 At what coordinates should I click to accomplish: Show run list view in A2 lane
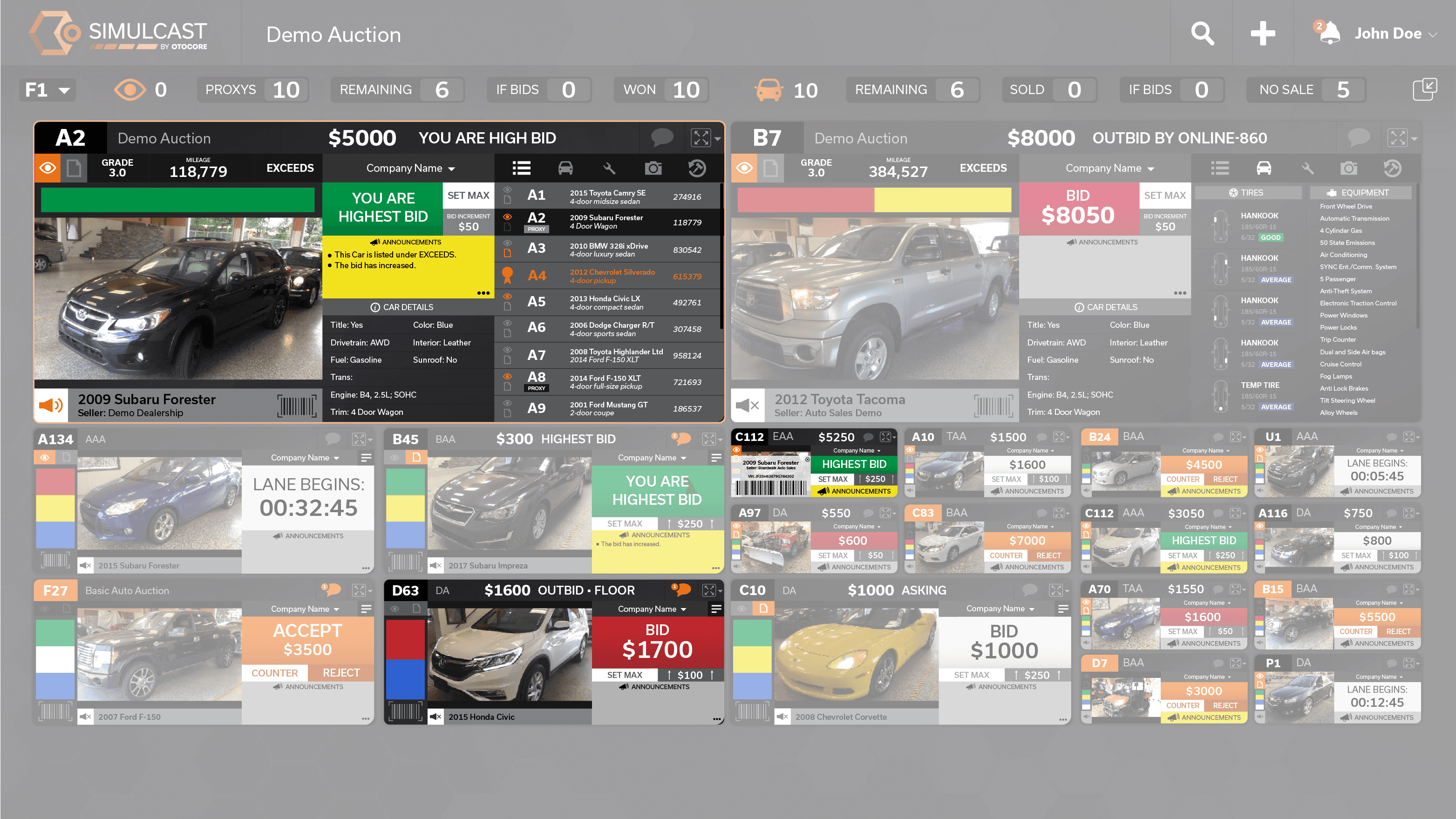click(521, 168)
